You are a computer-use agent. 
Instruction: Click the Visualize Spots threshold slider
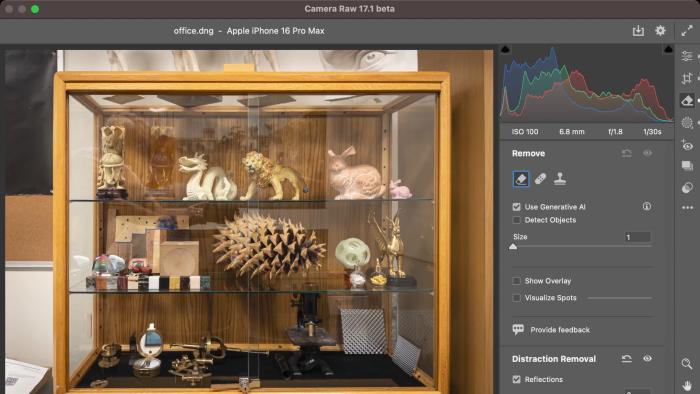click(x=620, y=298)
